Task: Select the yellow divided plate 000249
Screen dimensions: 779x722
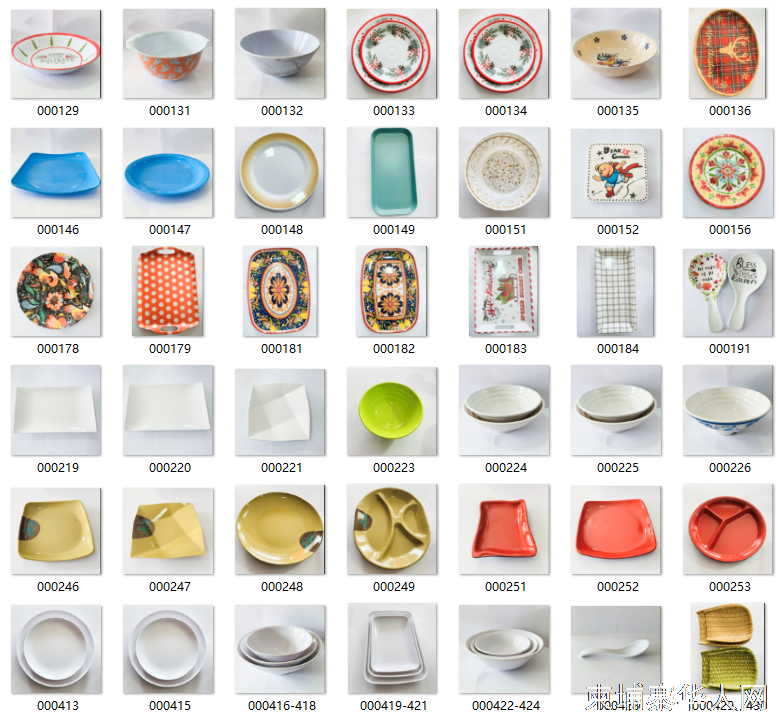Action: 392,530
